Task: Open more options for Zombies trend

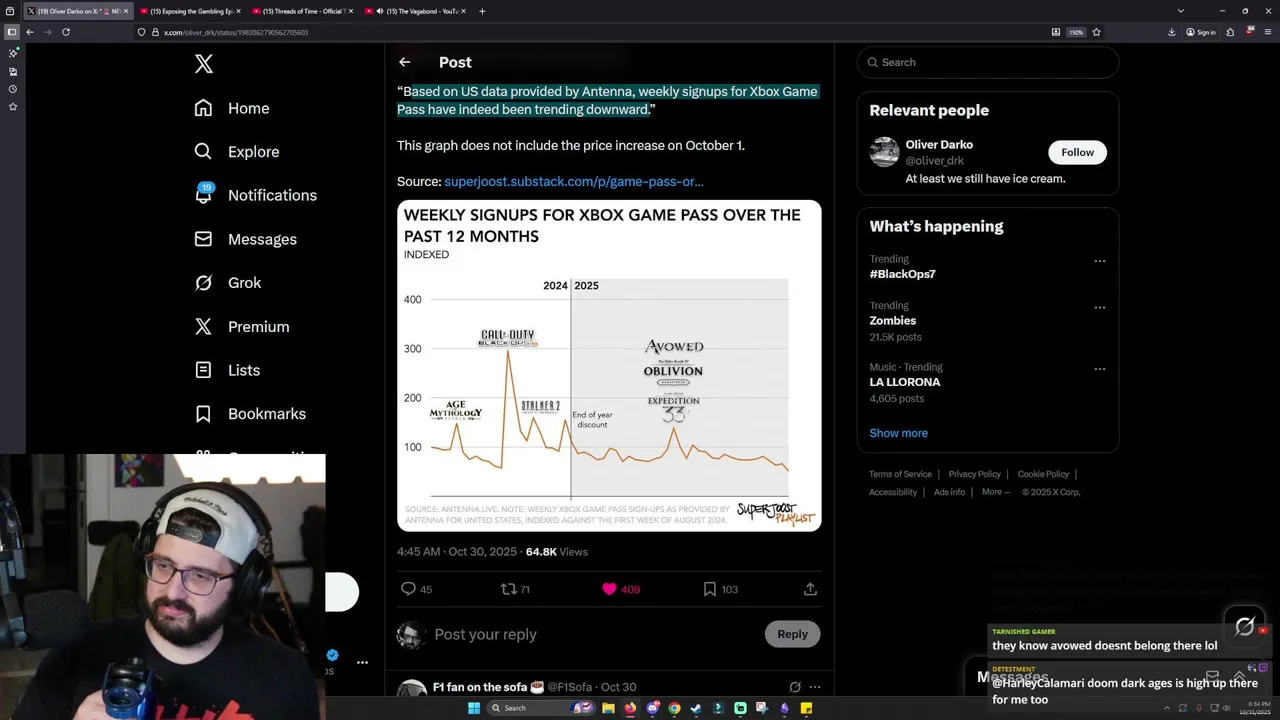Action: (x=1100, y=308)
